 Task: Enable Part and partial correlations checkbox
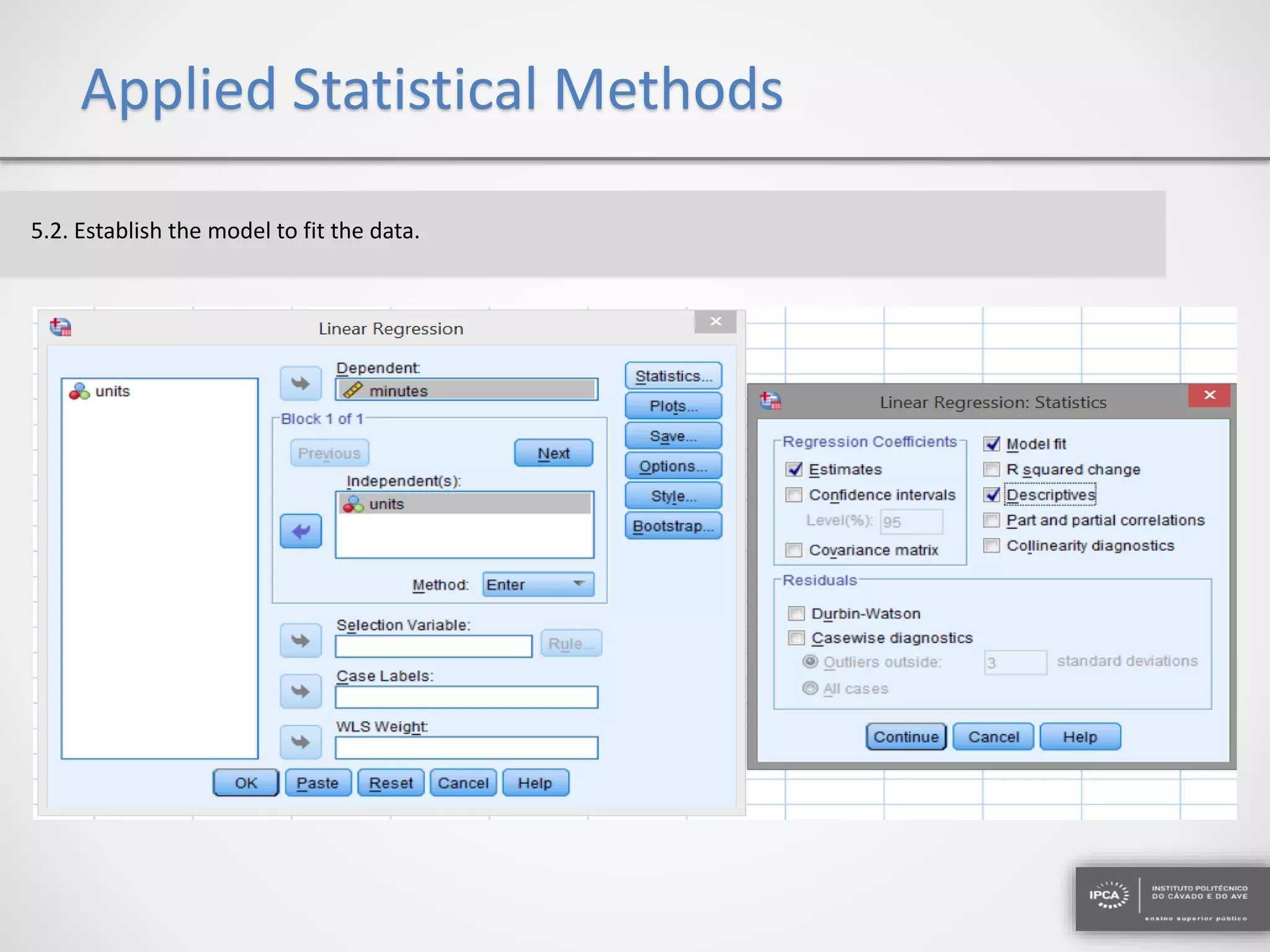pyautogui.click(x=992, y=520)
